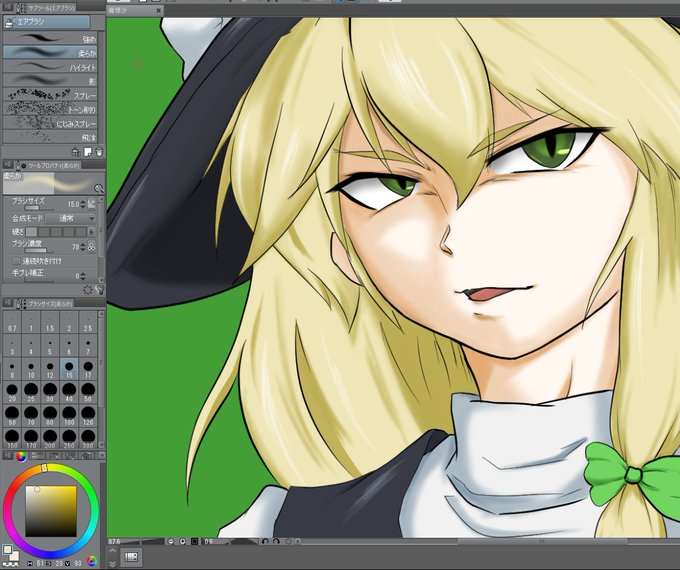Open the sub tool panel menu
Image resolution: width=680 pixels, height=570 pixels.
pyautogui.click(x=7, y=7)
